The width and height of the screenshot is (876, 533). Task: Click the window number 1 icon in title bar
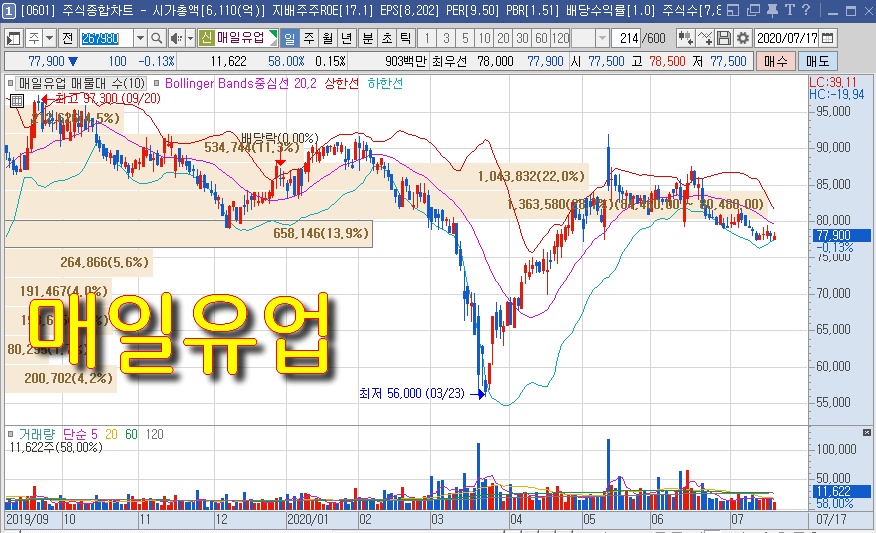pos(9,10)
